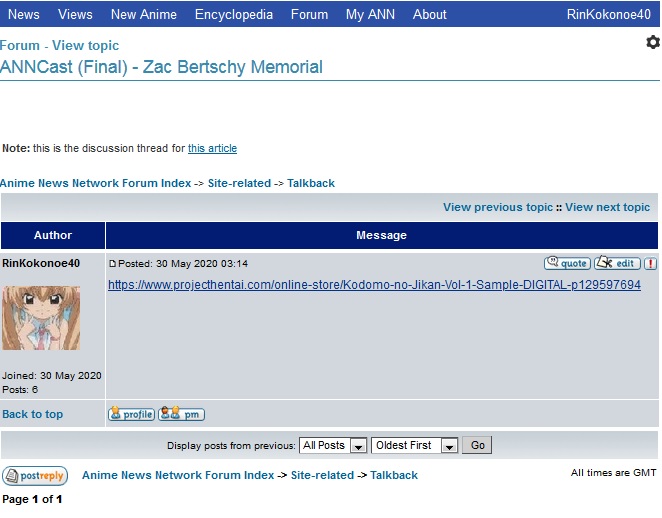Image resolution: width=662 pixels, height=518 pixels.
Task: Click 'Display posts from previous:' label
Action: click(231, 446)
